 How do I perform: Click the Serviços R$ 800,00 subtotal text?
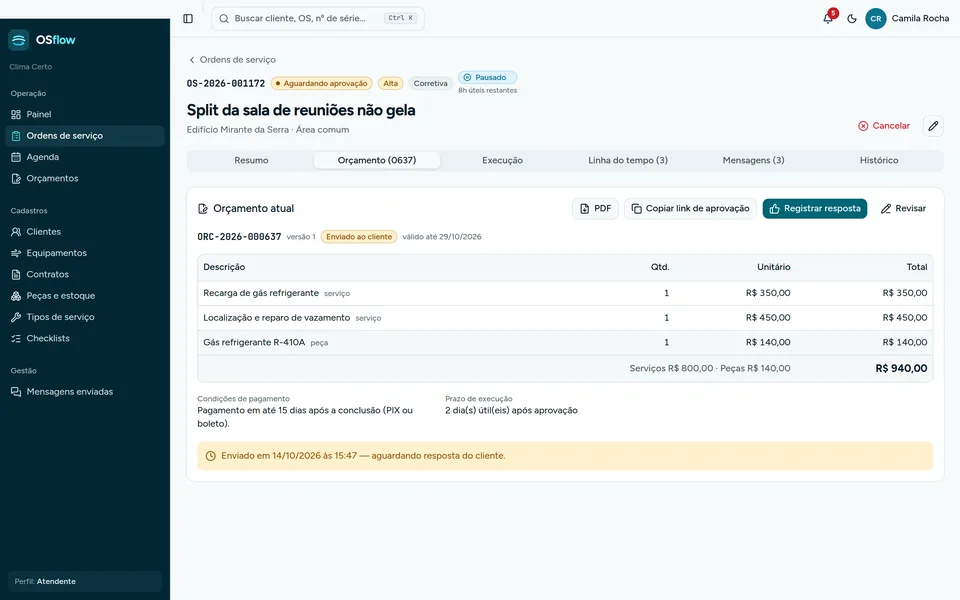tap(671, 369)
